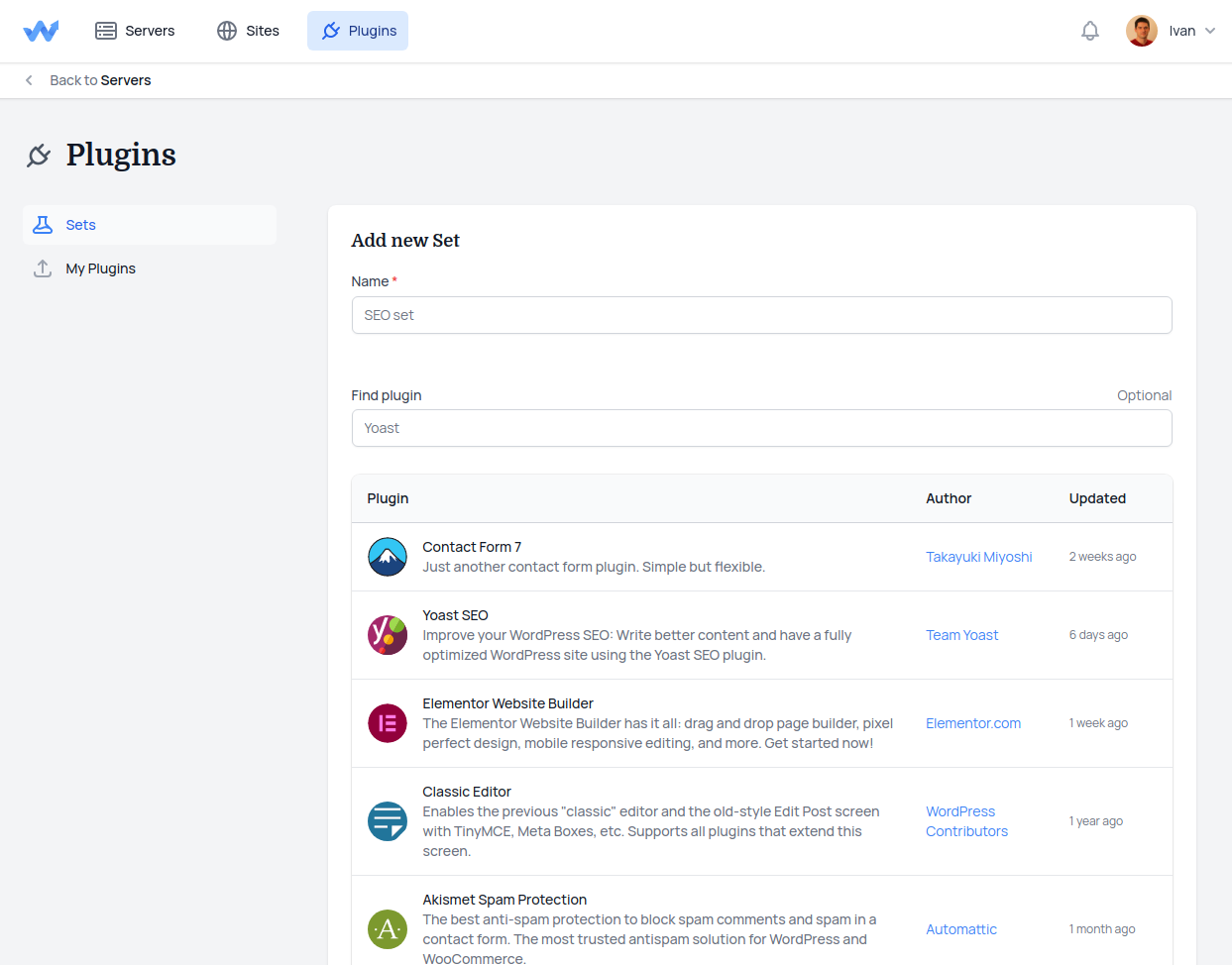This screenshot has height=965, width=1232.
Task: Click the '1 week ago' updated value
Action: click(x=1098, y=723)
